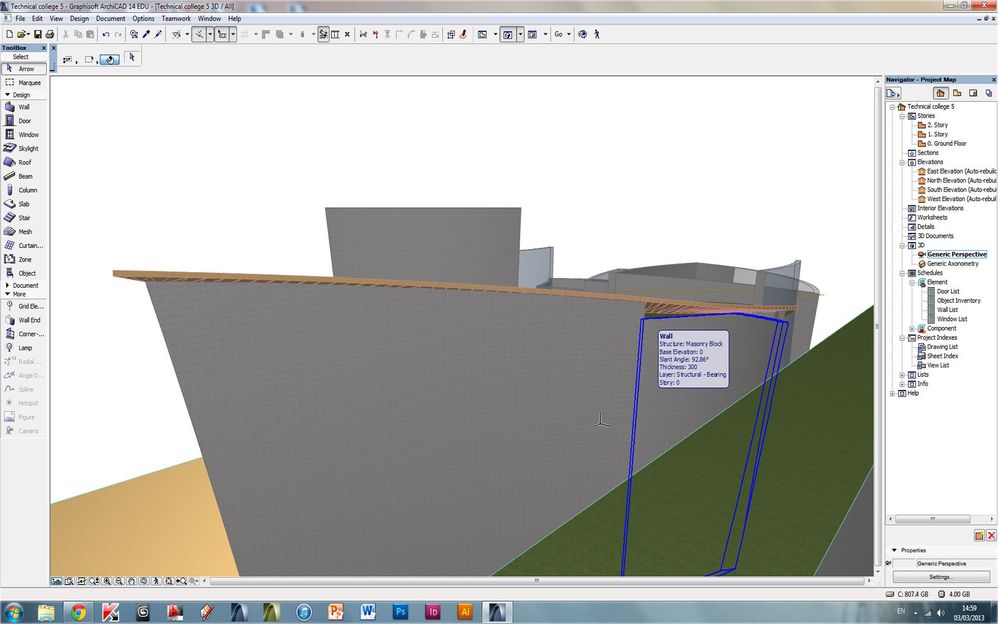This screenshot has width=998, height=624.
Task: Toggle the Marquee tool
Action: coord(27,83)
